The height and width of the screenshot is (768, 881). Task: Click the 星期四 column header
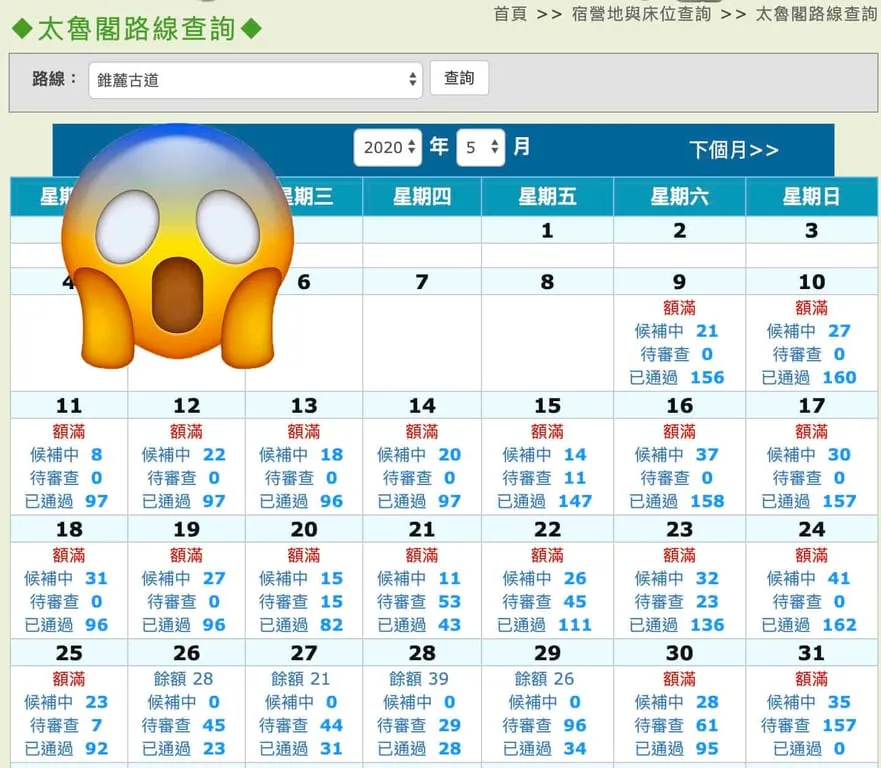[x=422, y=197]
